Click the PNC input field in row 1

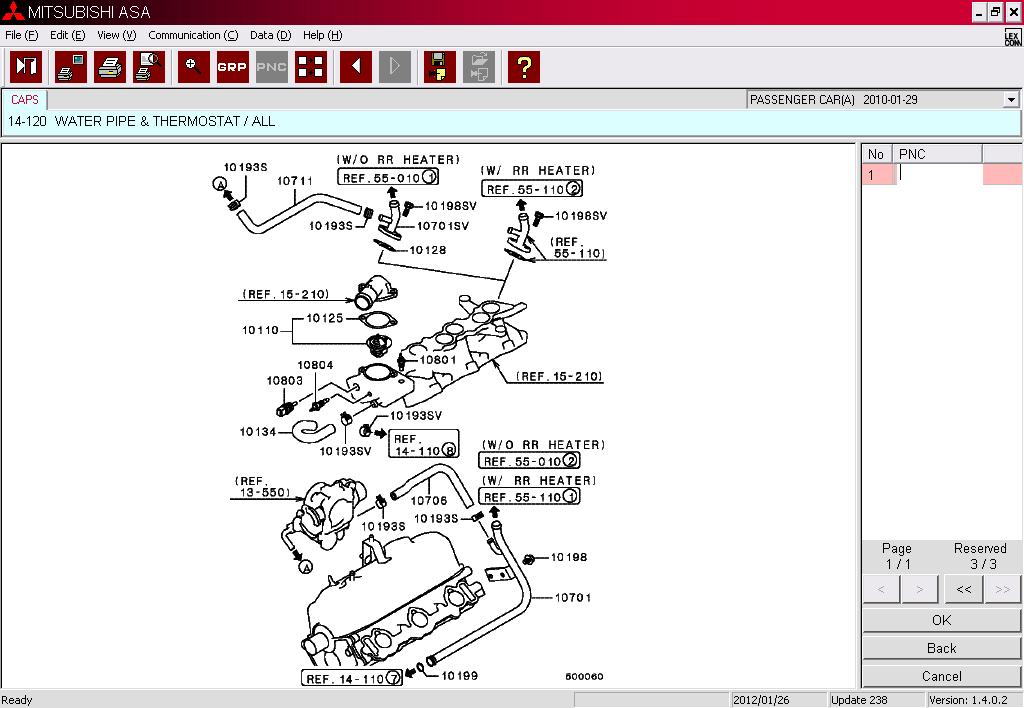tap(938, 174)
